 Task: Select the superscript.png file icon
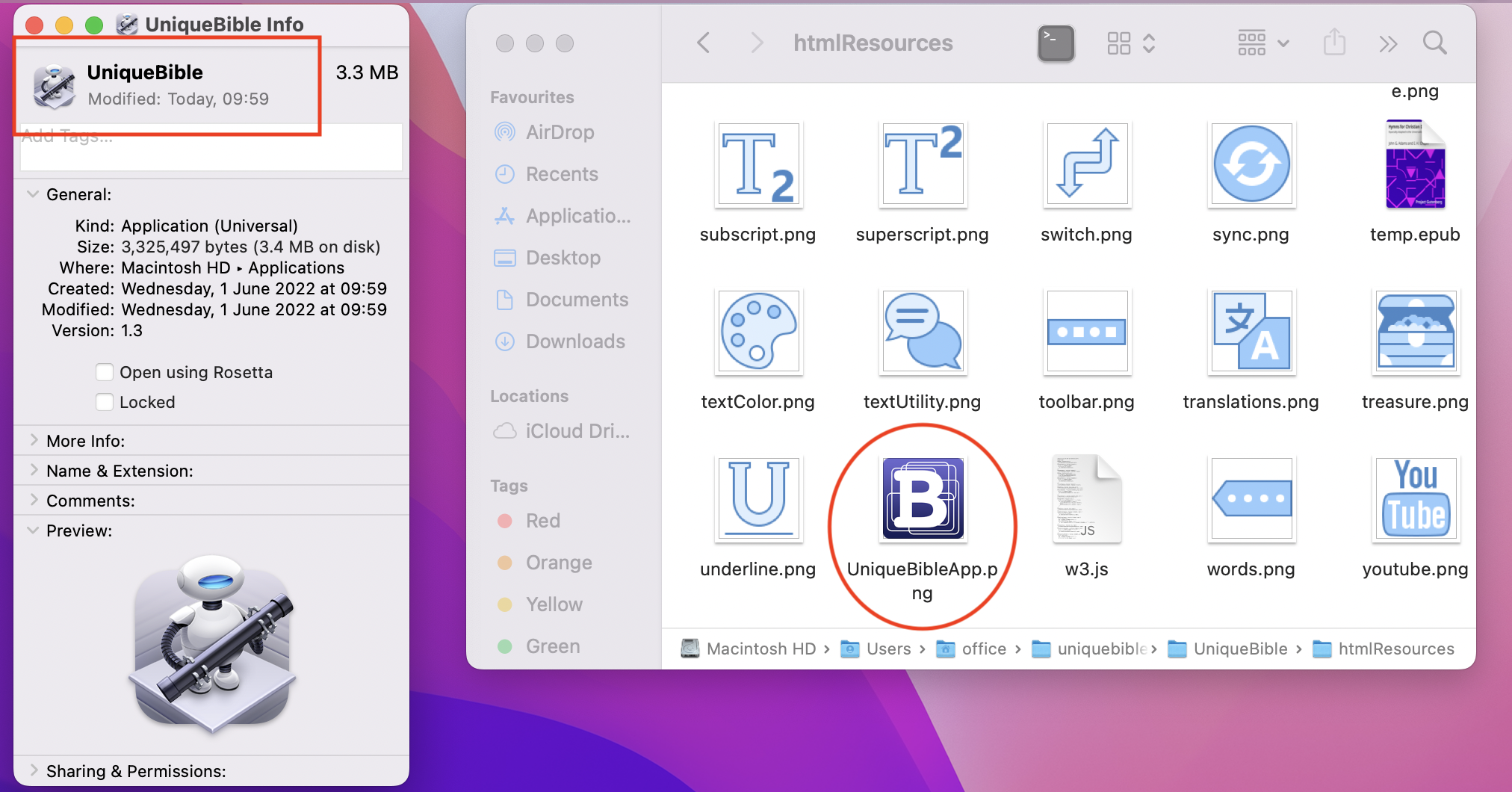[923, 164]
